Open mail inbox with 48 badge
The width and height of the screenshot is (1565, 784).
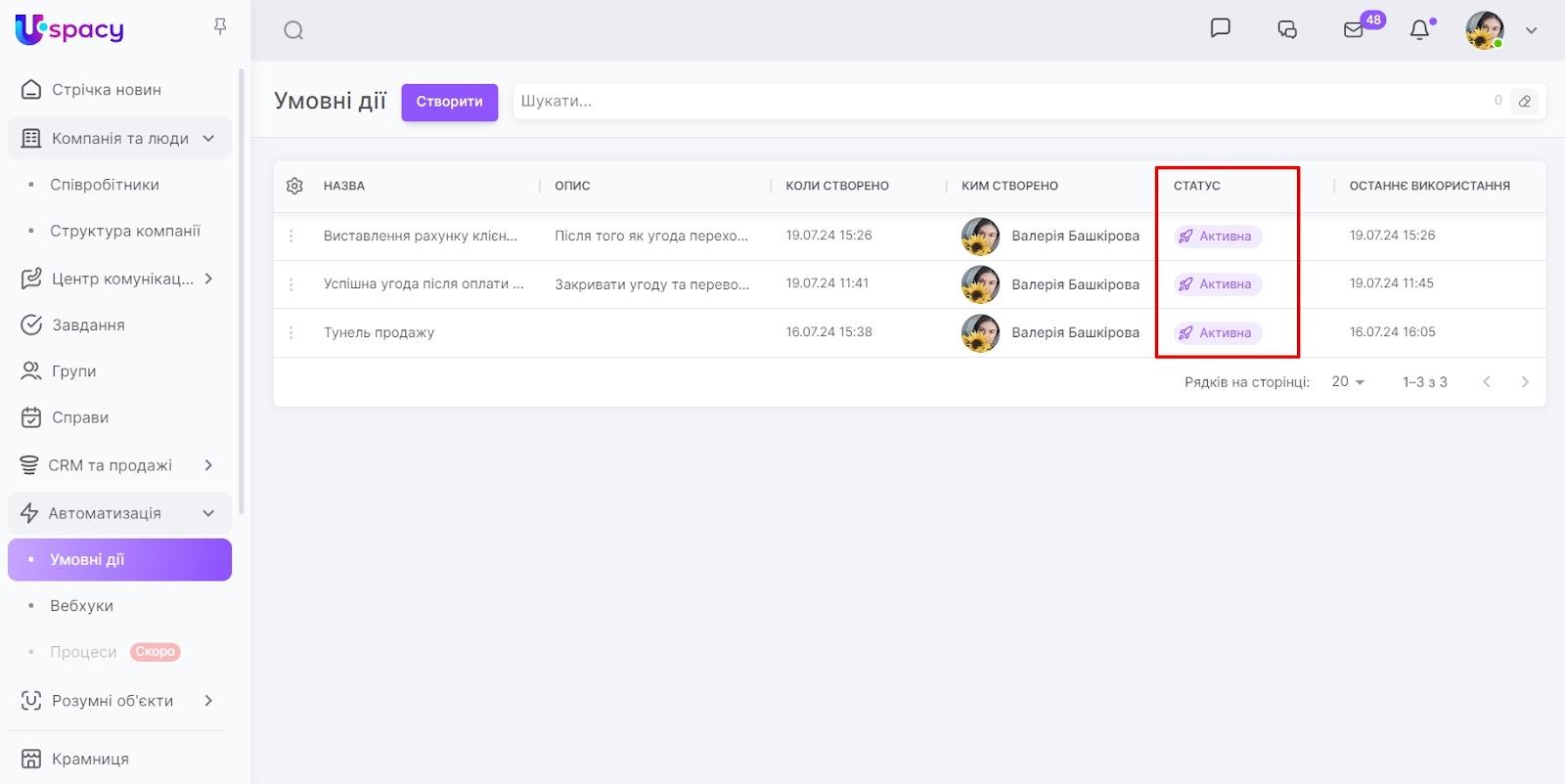(x=1355, y=29)
